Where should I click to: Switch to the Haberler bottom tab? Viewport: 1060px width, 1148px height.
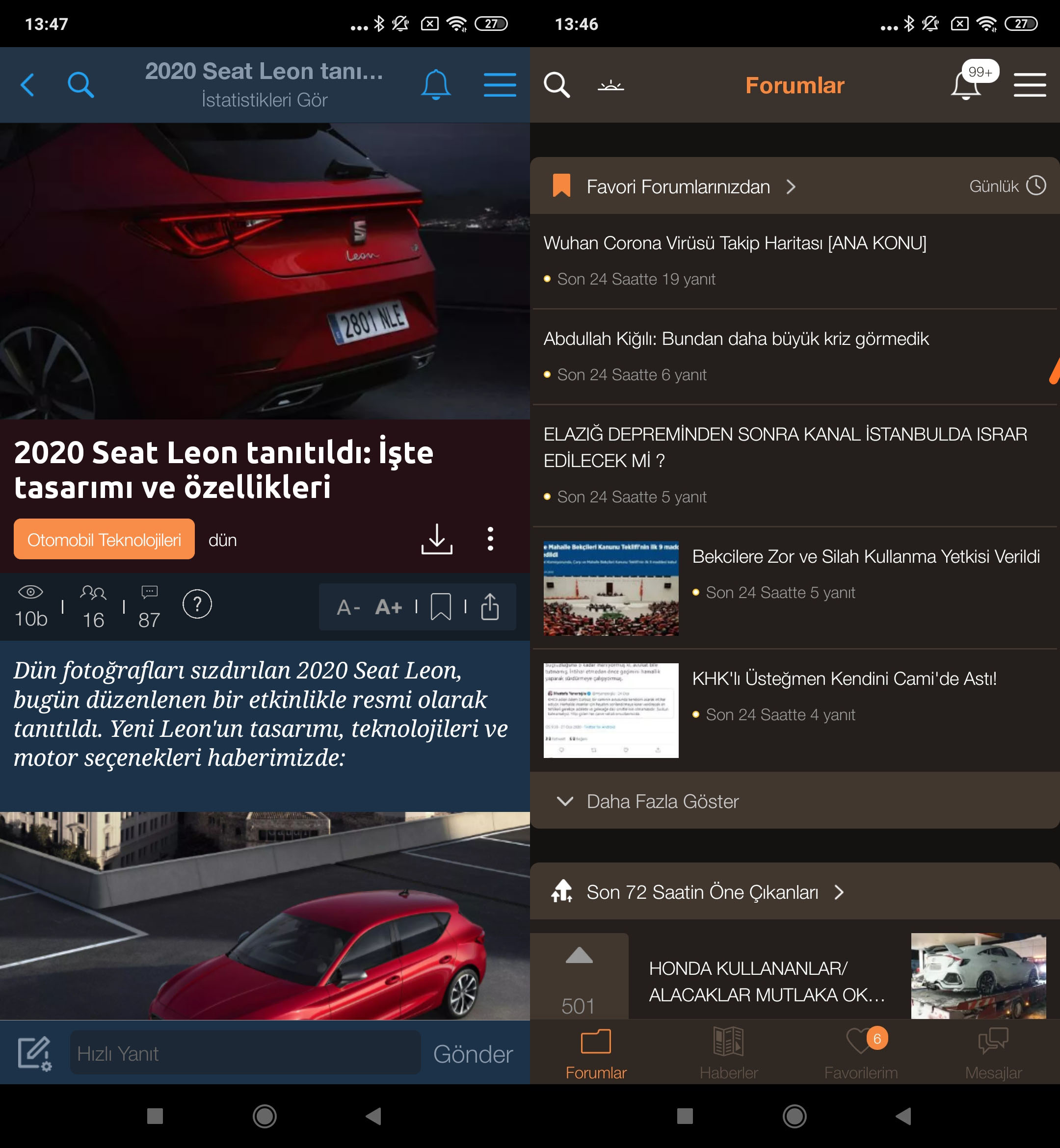[x=728, y=1054]
